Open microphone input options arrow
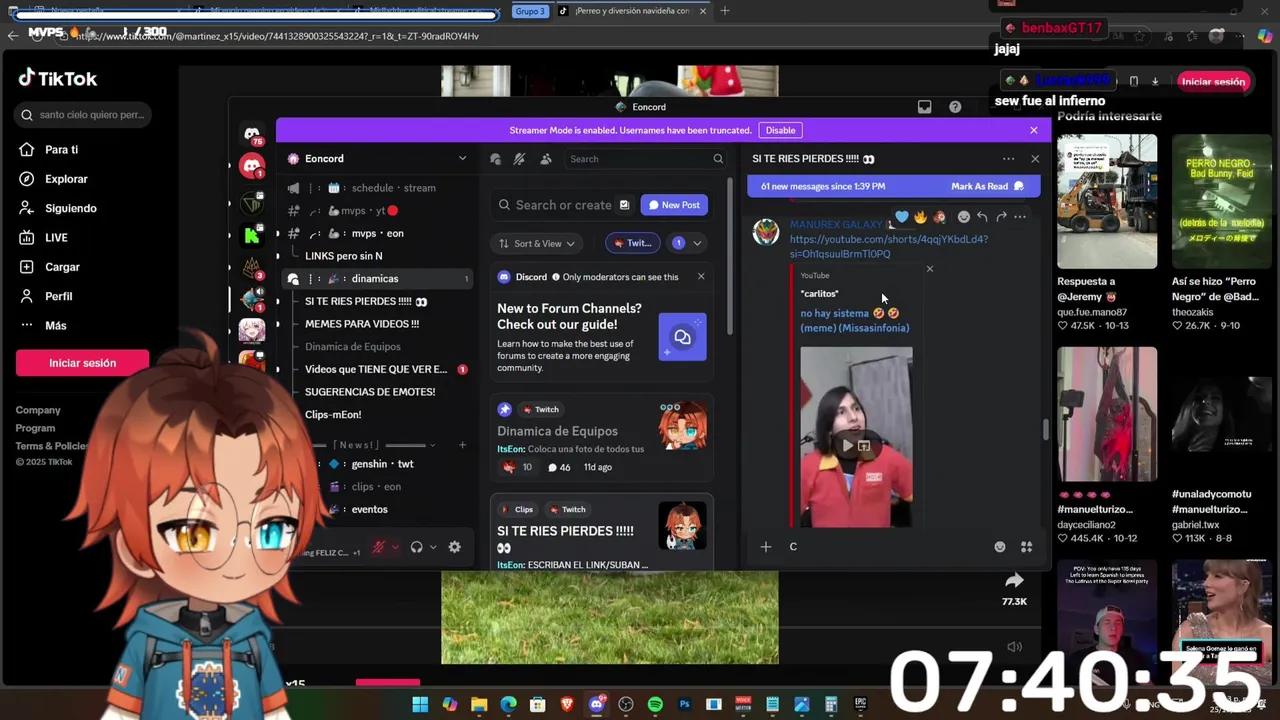The width and height of the screenshot is (1280, 720). 395,547
